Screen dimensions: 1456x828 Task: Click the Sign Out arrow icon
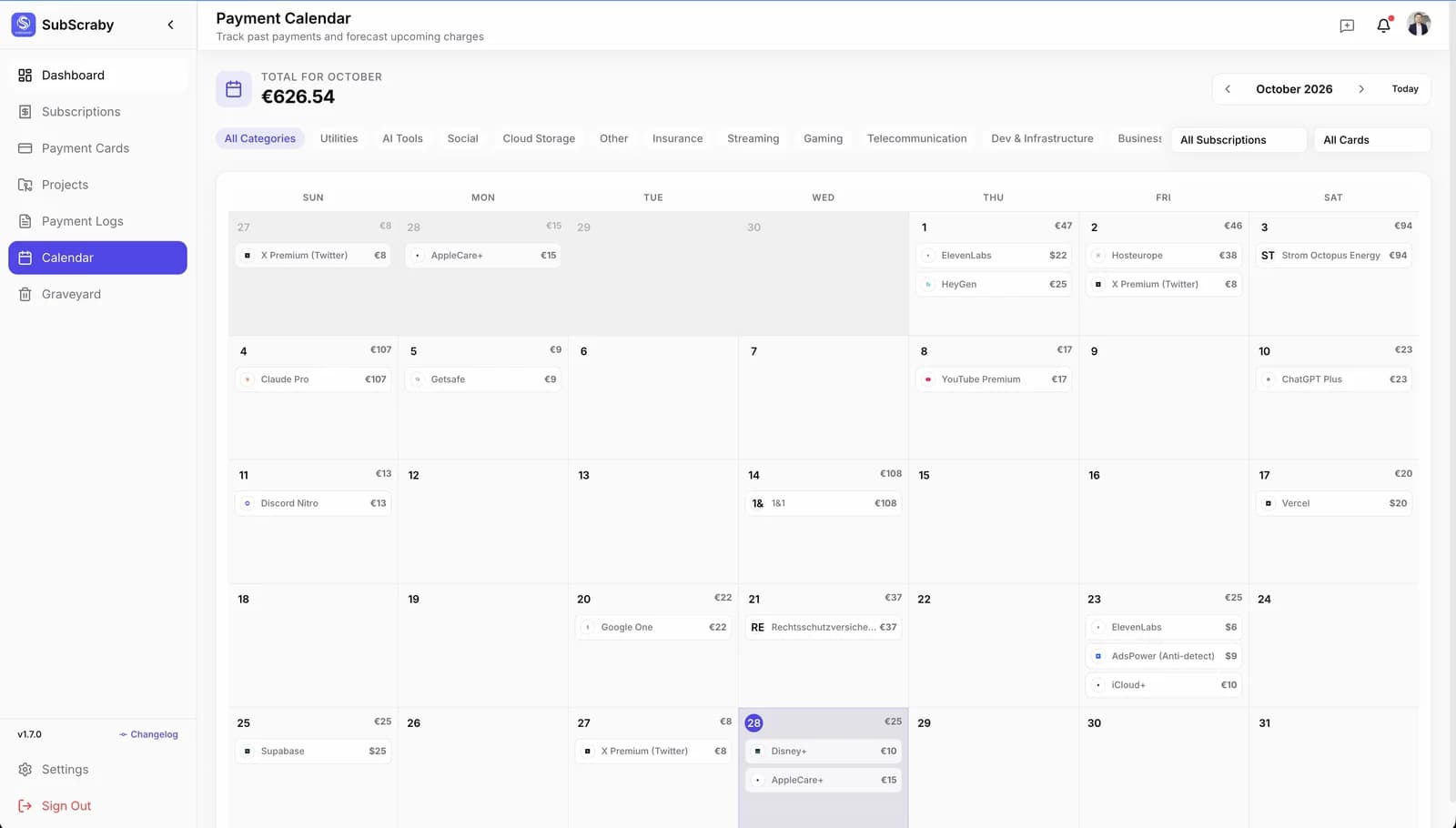click(x=25, y=806)
